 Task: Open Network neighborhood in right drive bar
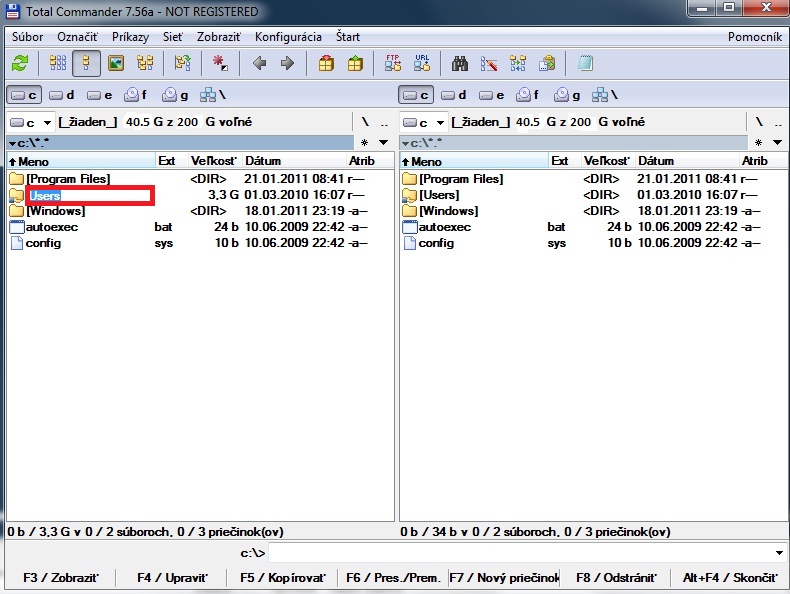pos(605,95)
